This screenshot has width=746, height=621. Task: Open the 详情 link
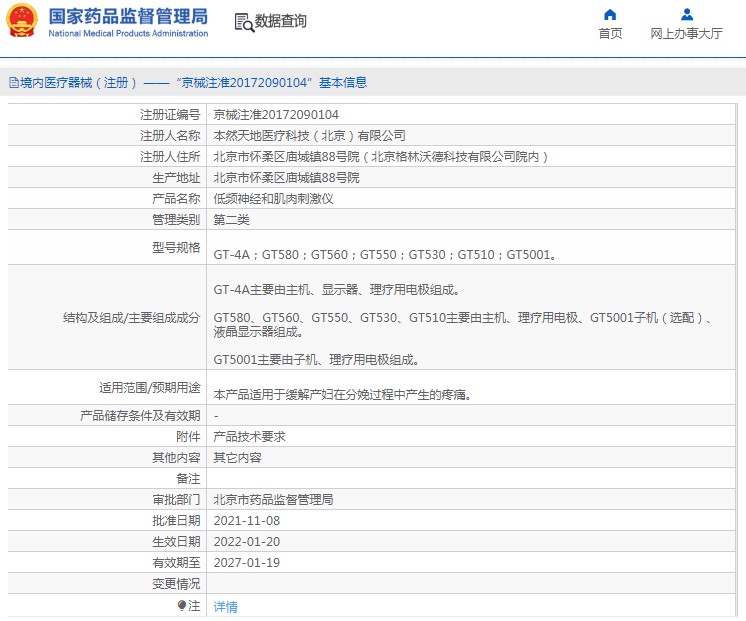click(226, 606)
